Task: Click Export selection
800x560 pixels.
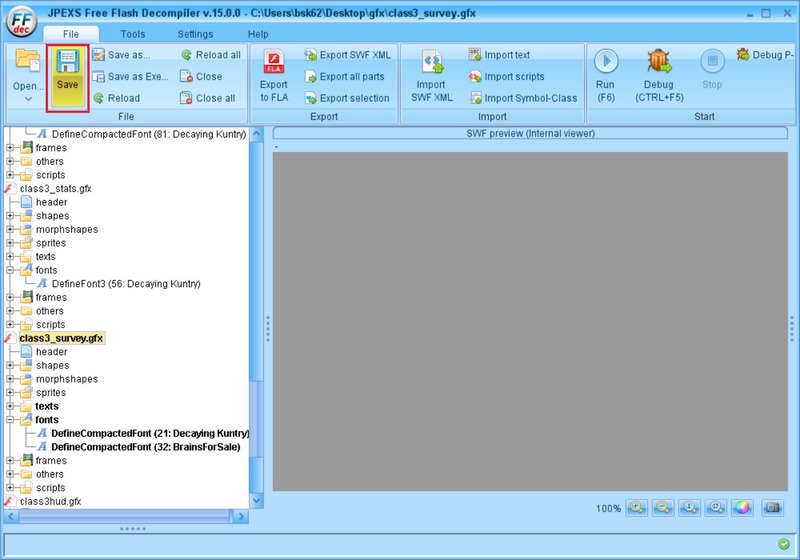Action: [347, 98]
